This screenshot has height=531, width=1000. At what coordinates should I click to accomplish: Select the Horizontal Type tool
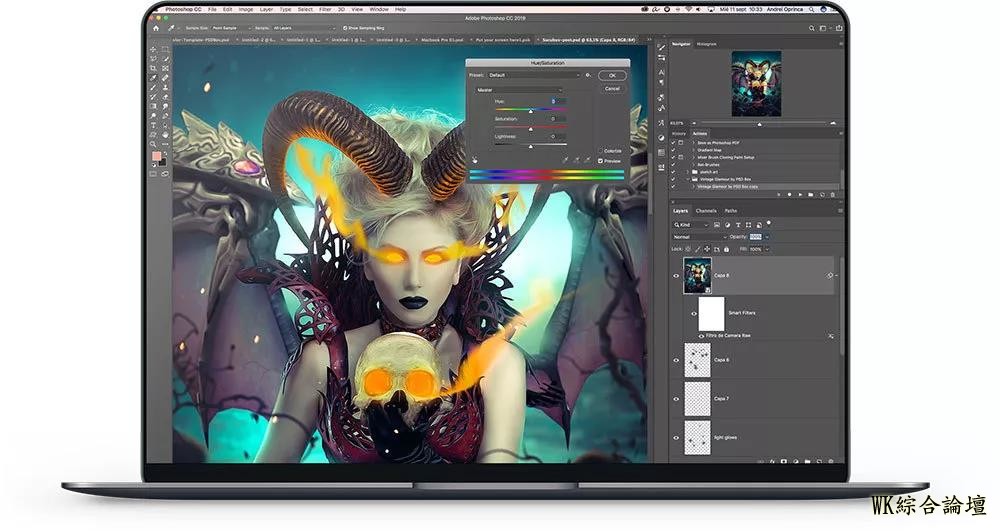pyautogui.click(x=153, y=126)
